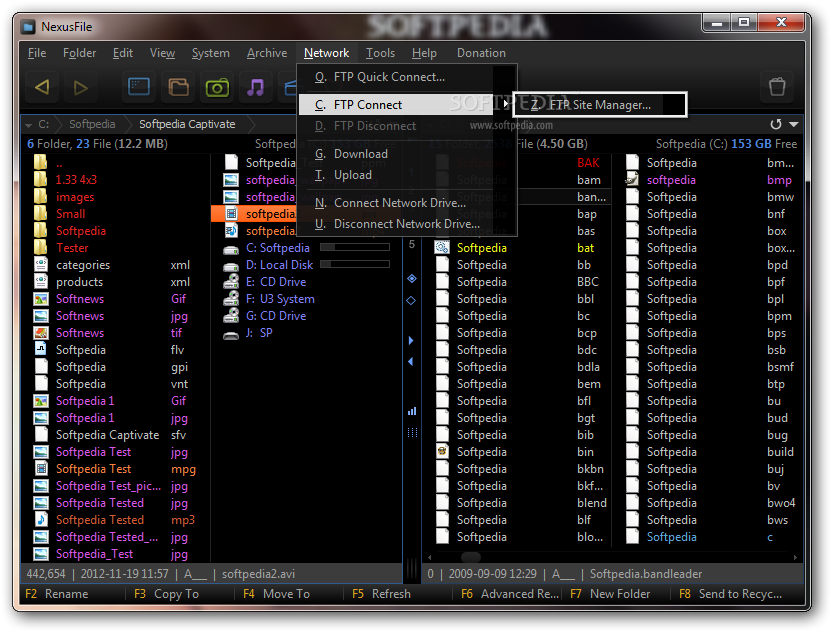The height and width of the screenshot is (632, 832).
Task: Open the Donation menu
Action: coord(481,53)
